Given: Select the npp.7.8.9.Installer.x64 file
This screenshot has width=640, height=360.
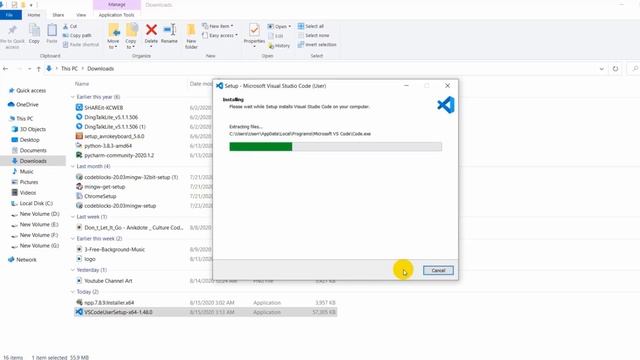Looking at the screenshot, I should tap(205, 302).
